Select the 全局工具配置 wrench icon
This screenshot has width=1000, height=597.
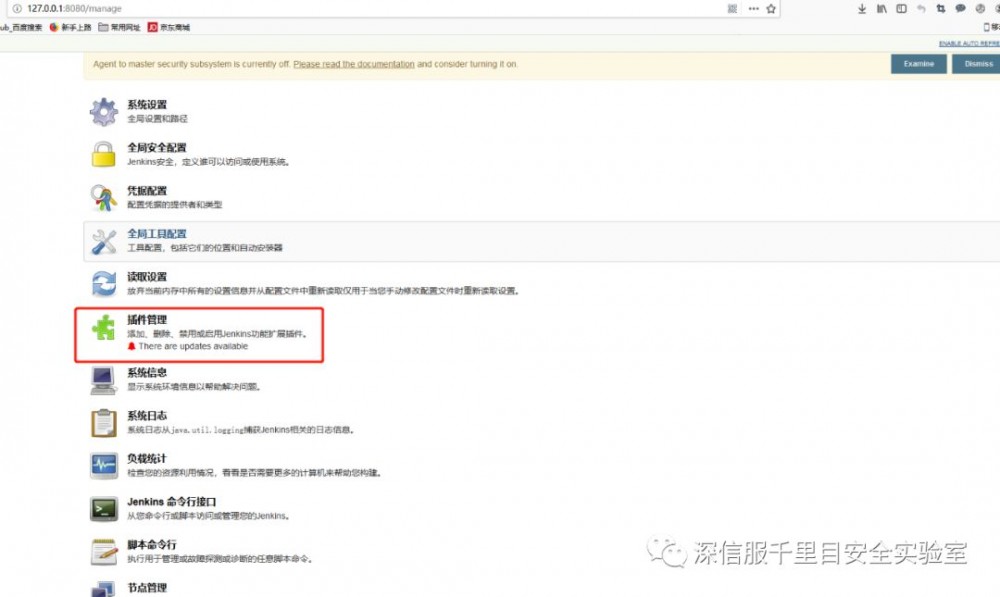[x=103, y=242]
